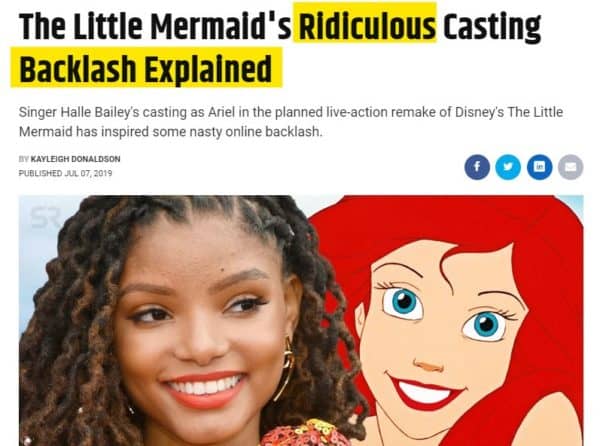Click the Published Jul 07, 2019 date
This screenshot has height=446, width=600.
coord(65,173)
